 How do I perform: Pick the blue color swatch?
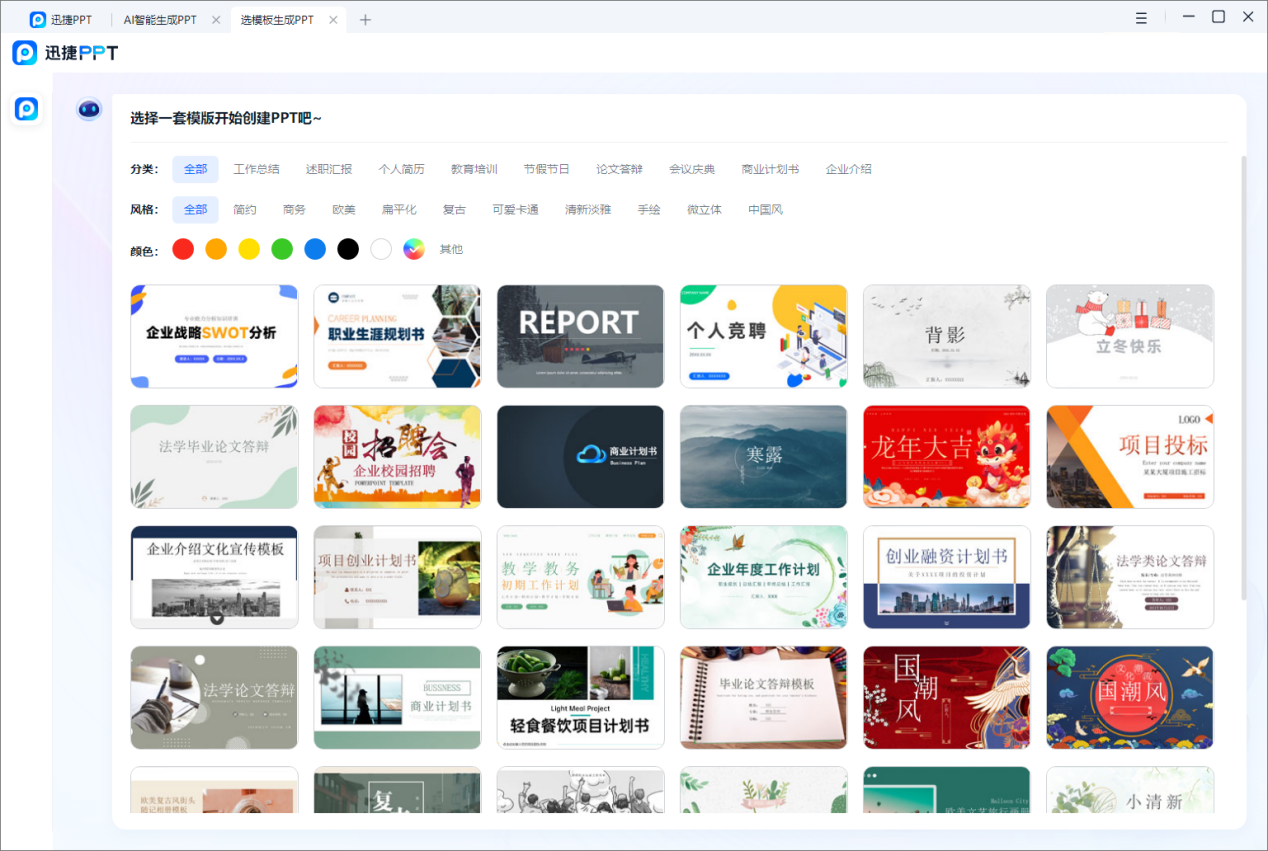[x=315, y=249]
